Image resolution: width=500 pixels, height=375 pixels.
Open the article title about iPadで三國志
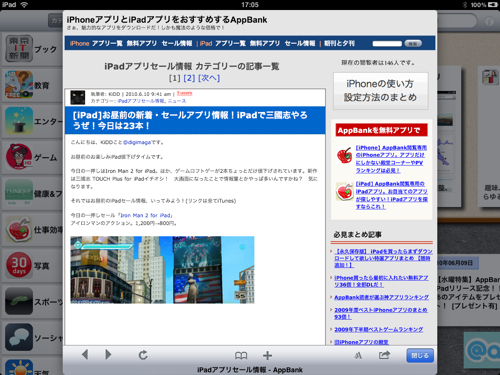[x=190, y=120]
